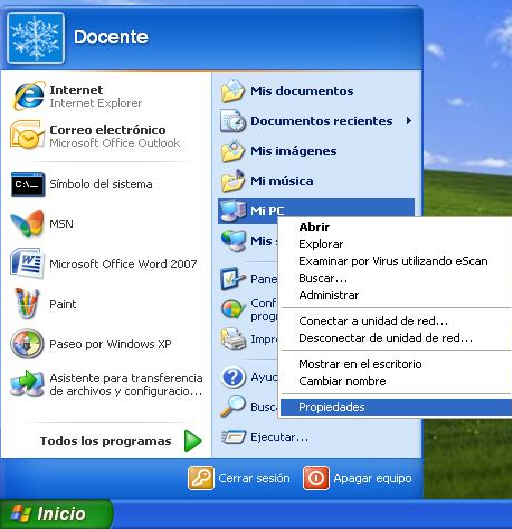This screenshot has width=512, height=529.
Task: Expand the Documentos recientes submenu arrow
Action: (x=409, y=120)
